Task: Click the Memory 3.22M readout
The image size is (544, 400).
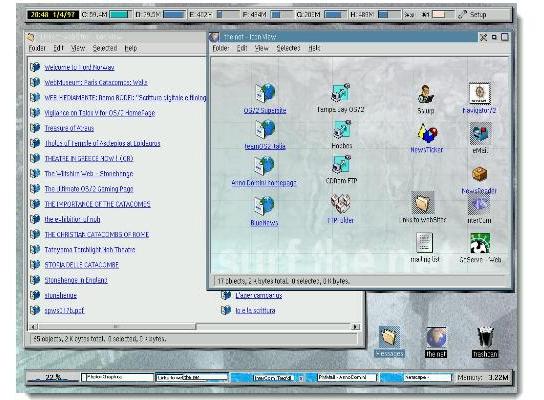Action: tap(483, 377)
